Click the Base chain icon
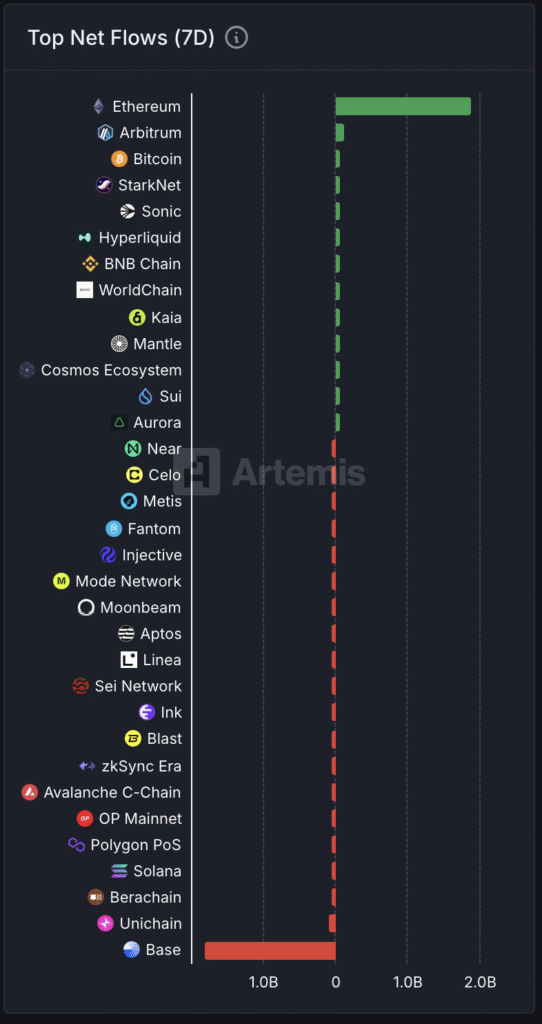542x1024 pixels. 131,950
